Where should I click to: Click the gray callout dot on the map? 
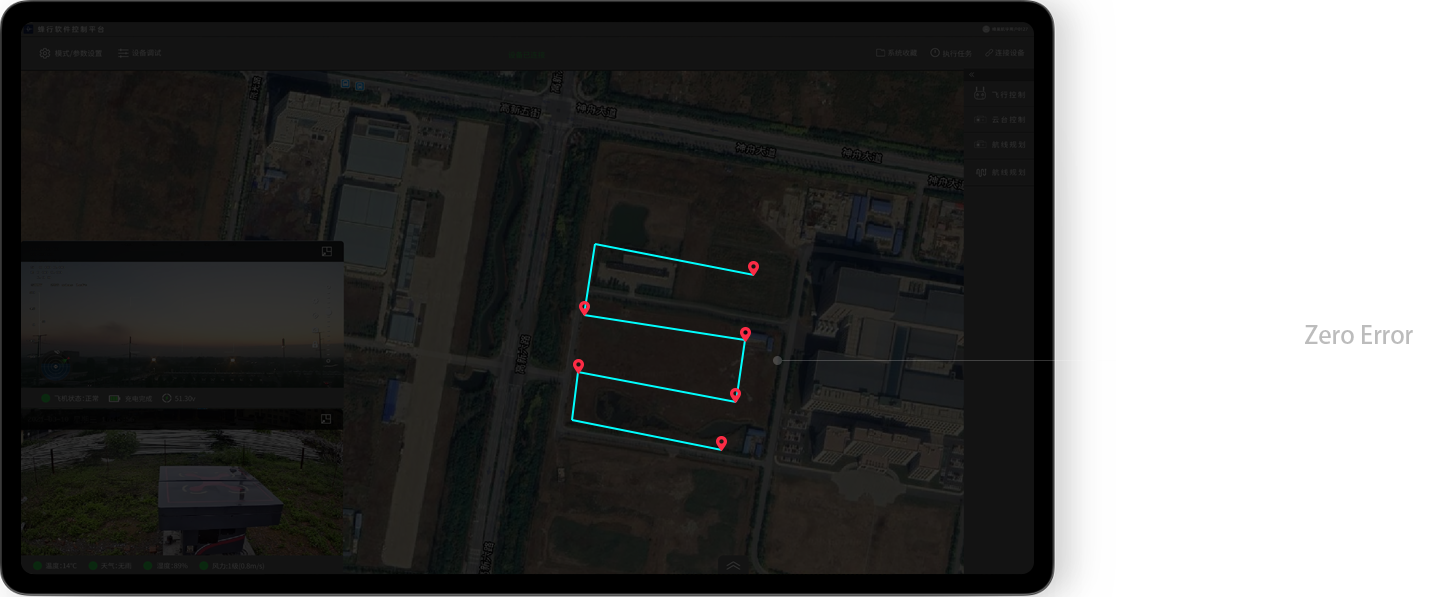coord(777,360)
